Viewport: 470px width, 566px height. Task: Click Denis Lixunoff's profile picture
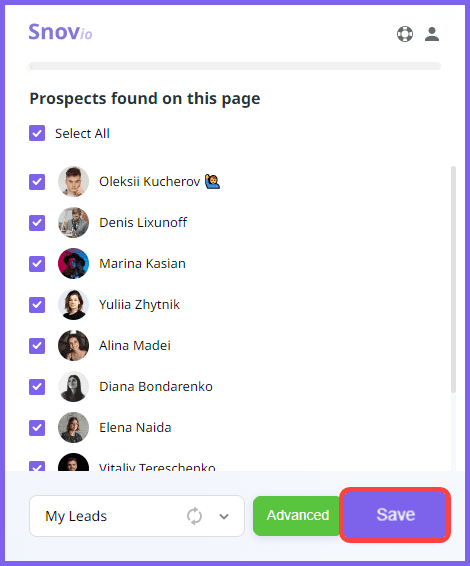click(x=73, y=222)
